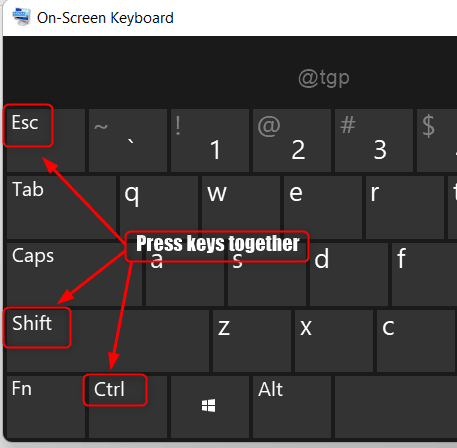Tap the letter q key
457x448 pixels.
pyautogui.click(x=159, y=207)
